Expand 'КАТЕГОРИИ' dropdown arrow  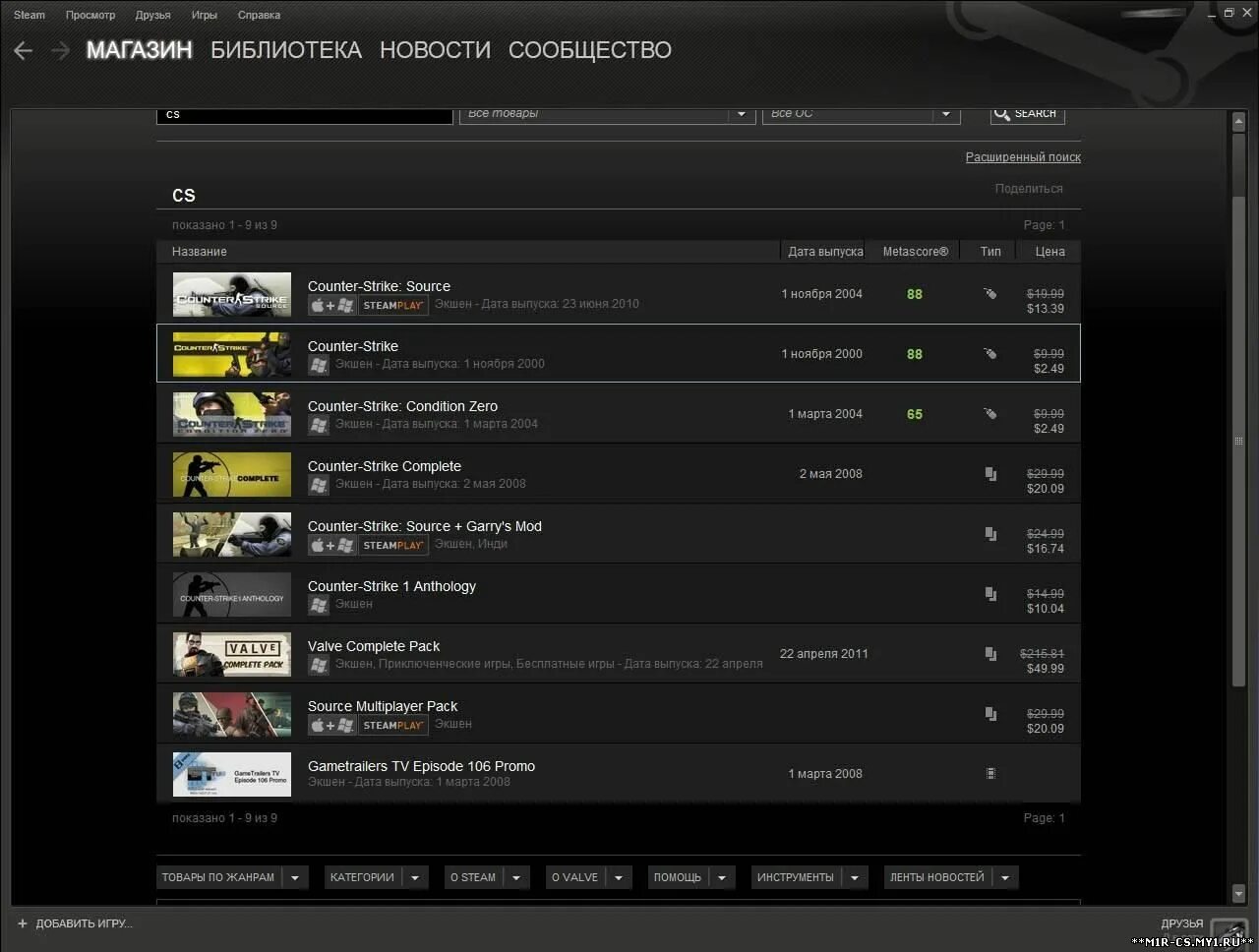[415, 877]
